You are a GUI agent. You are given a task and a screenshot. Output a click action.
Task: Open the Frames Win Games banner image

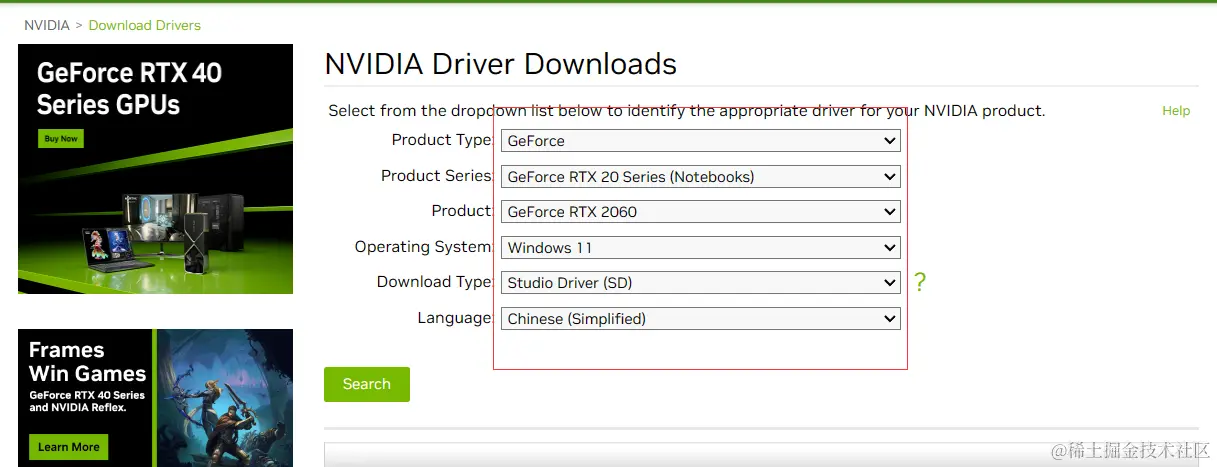[155, 398]
